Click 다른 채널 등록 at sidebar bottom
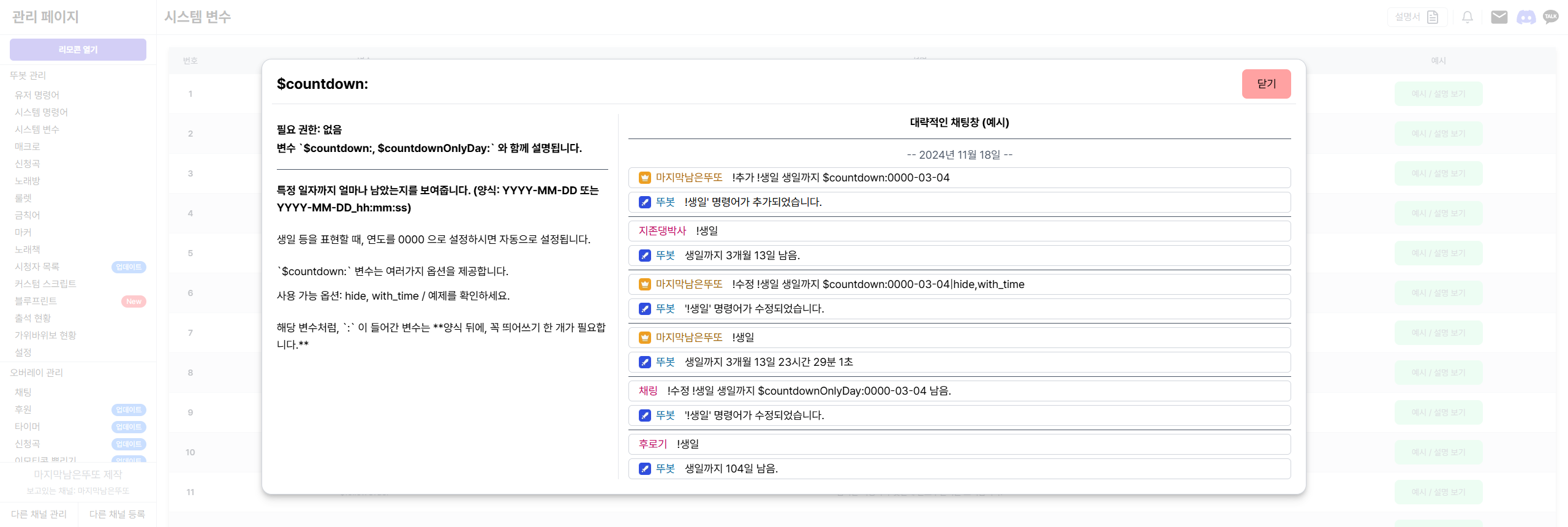The height and width of the screenshot is (527, 1568). pyautogui.click(x=117, y=514)
